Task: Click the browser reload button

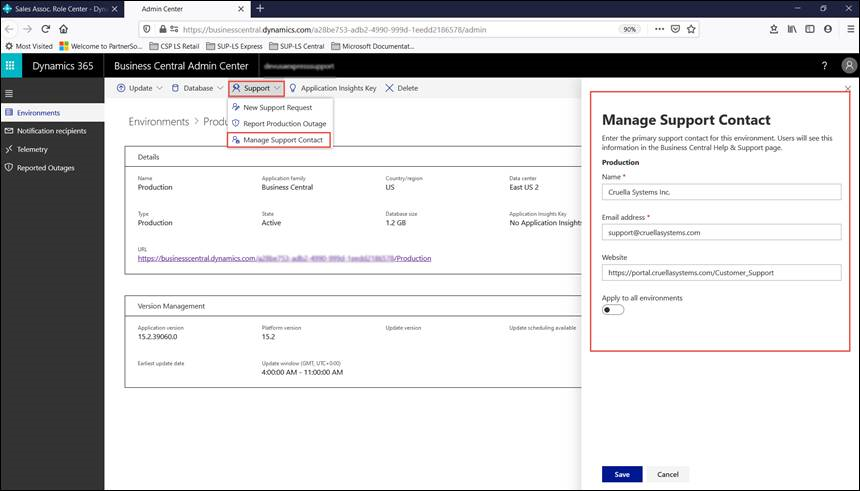Action: click(46, 29)
